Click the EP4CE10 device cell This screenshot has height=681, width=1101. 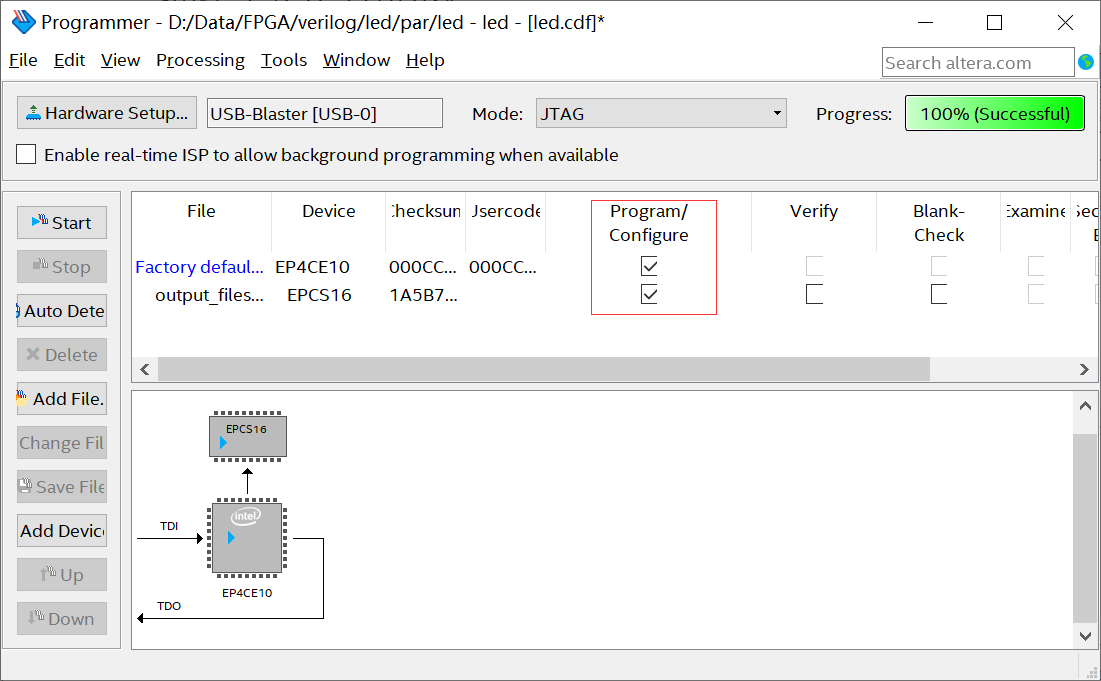pyautogui.click(x=312, y=267)
